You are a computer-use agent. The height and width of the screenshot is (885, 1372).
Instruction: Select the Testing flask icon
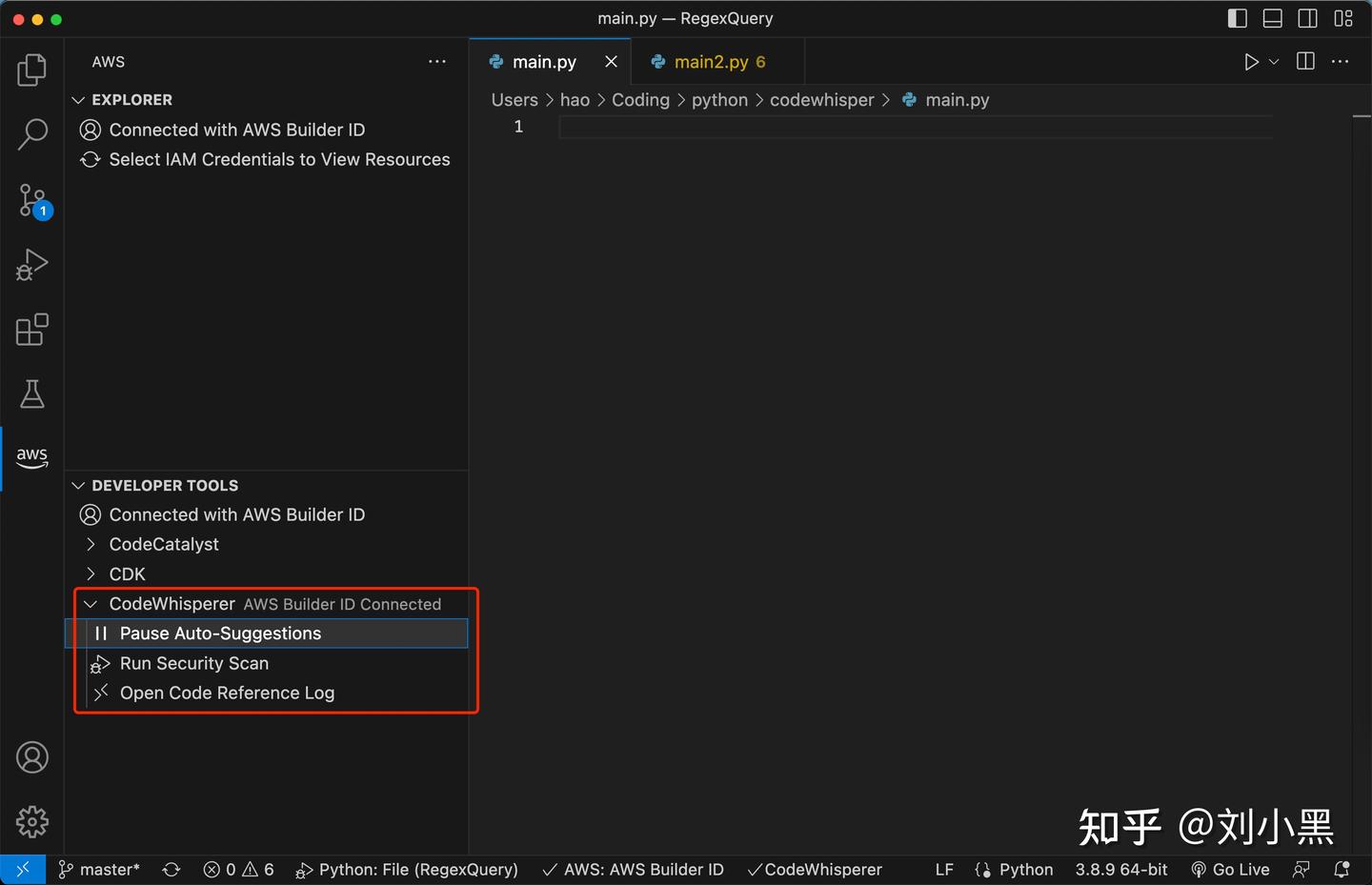pos(32,394)
